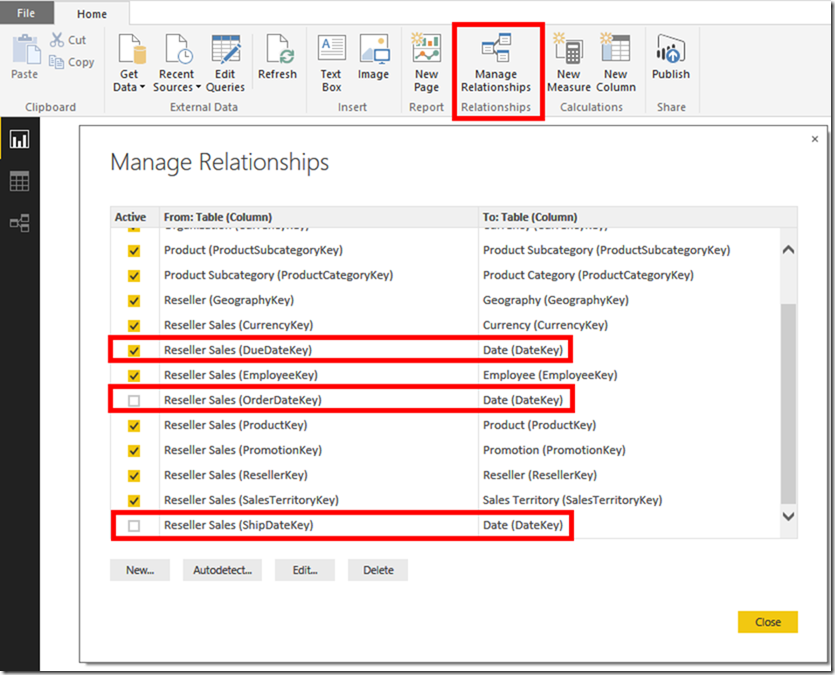835x675 pixels.
Task: Click the From: Table (Column) header
Action: pyautogui.click(x=218, y=217)
